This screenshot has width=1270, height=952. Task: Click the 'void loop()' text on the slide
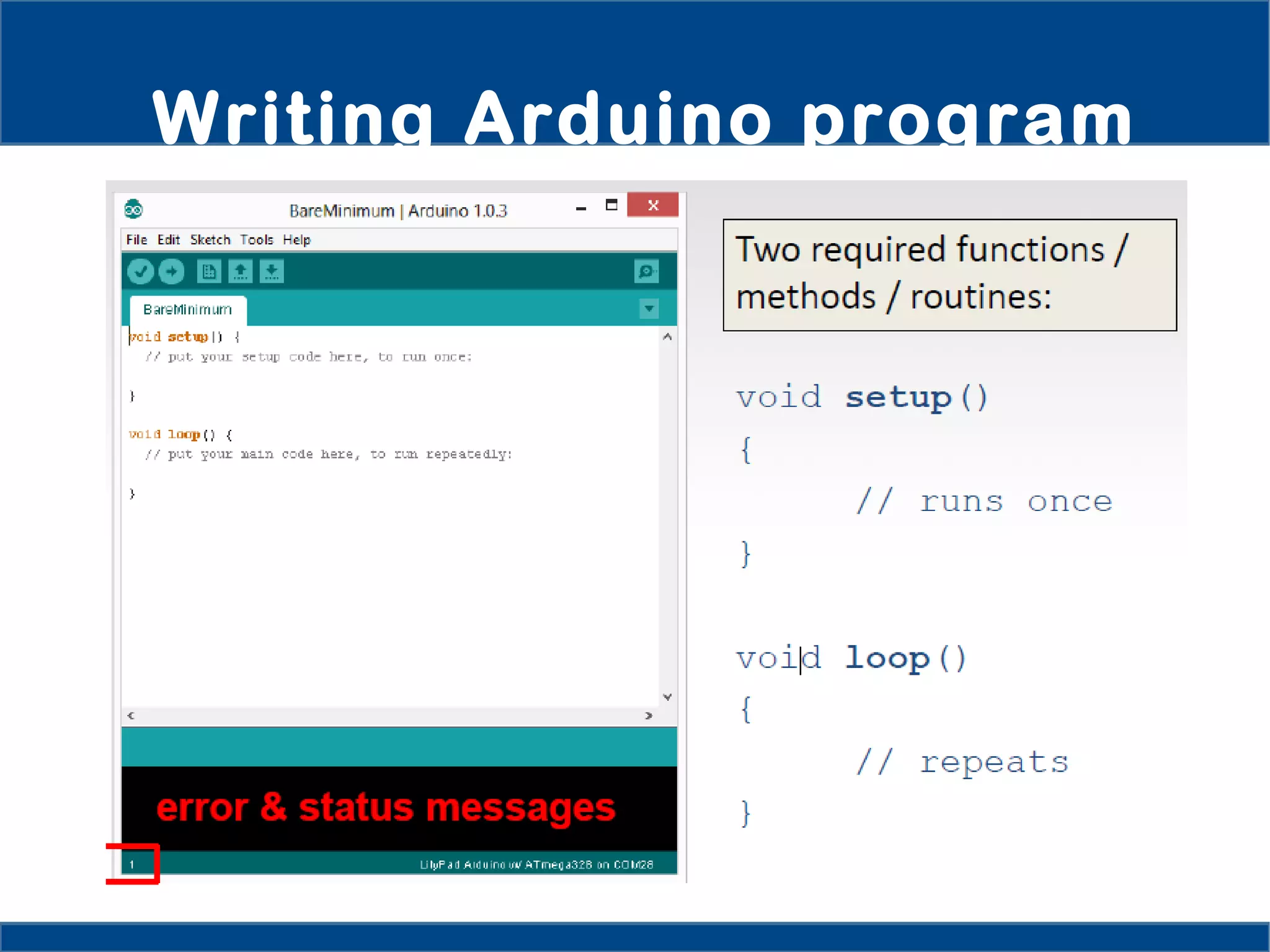pyautogui.click(x=851, y=659)
